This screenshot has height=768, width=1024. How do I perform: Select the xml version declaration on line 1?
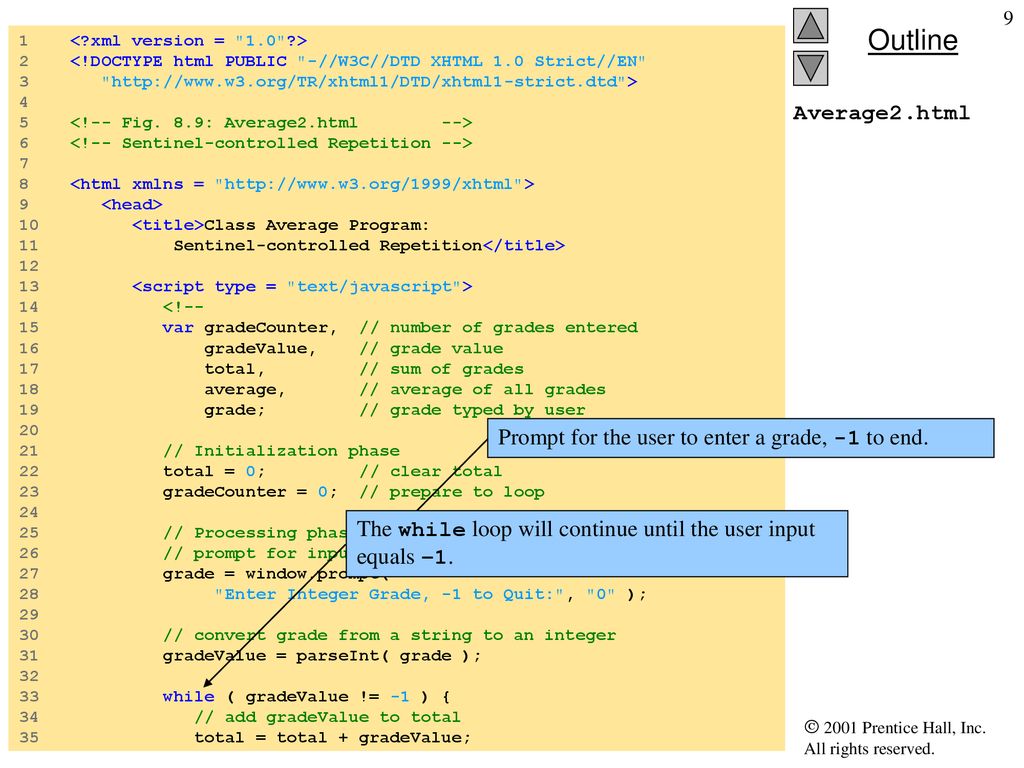coord(188,41)
